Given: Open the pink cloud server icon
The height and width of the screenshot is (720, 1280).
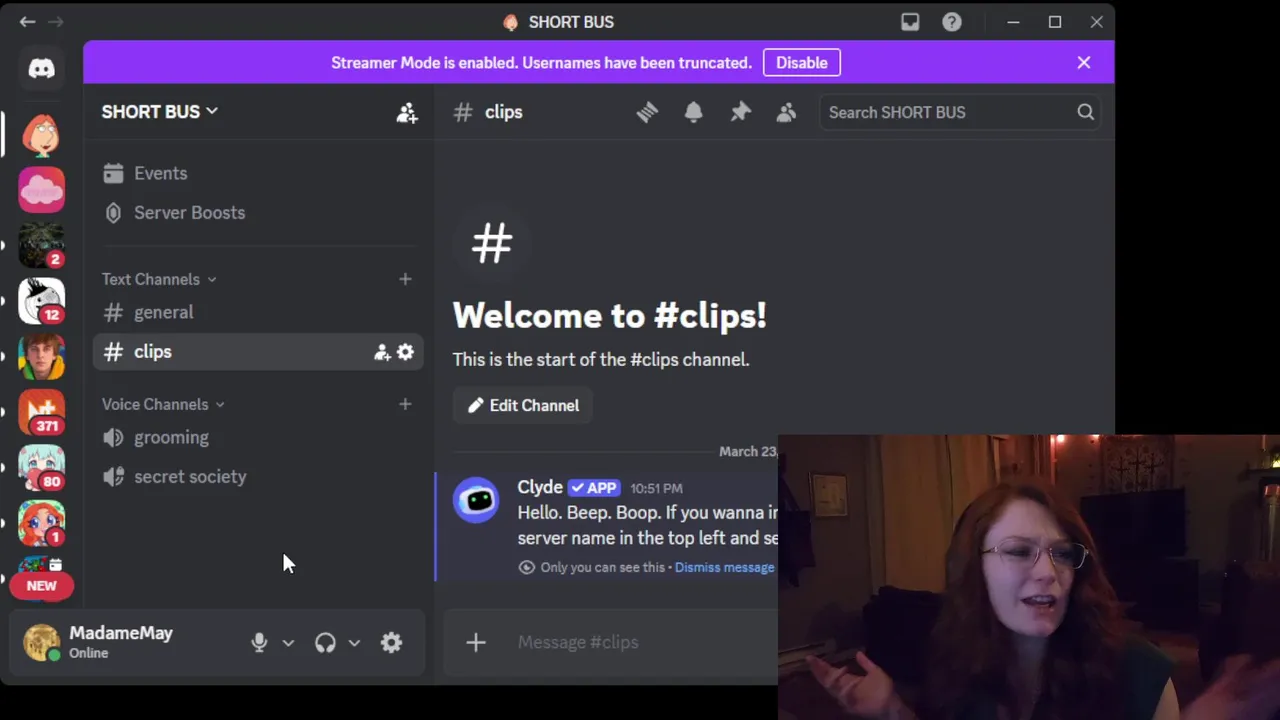Looking at the screenshot, I should (x=41, y=190).
